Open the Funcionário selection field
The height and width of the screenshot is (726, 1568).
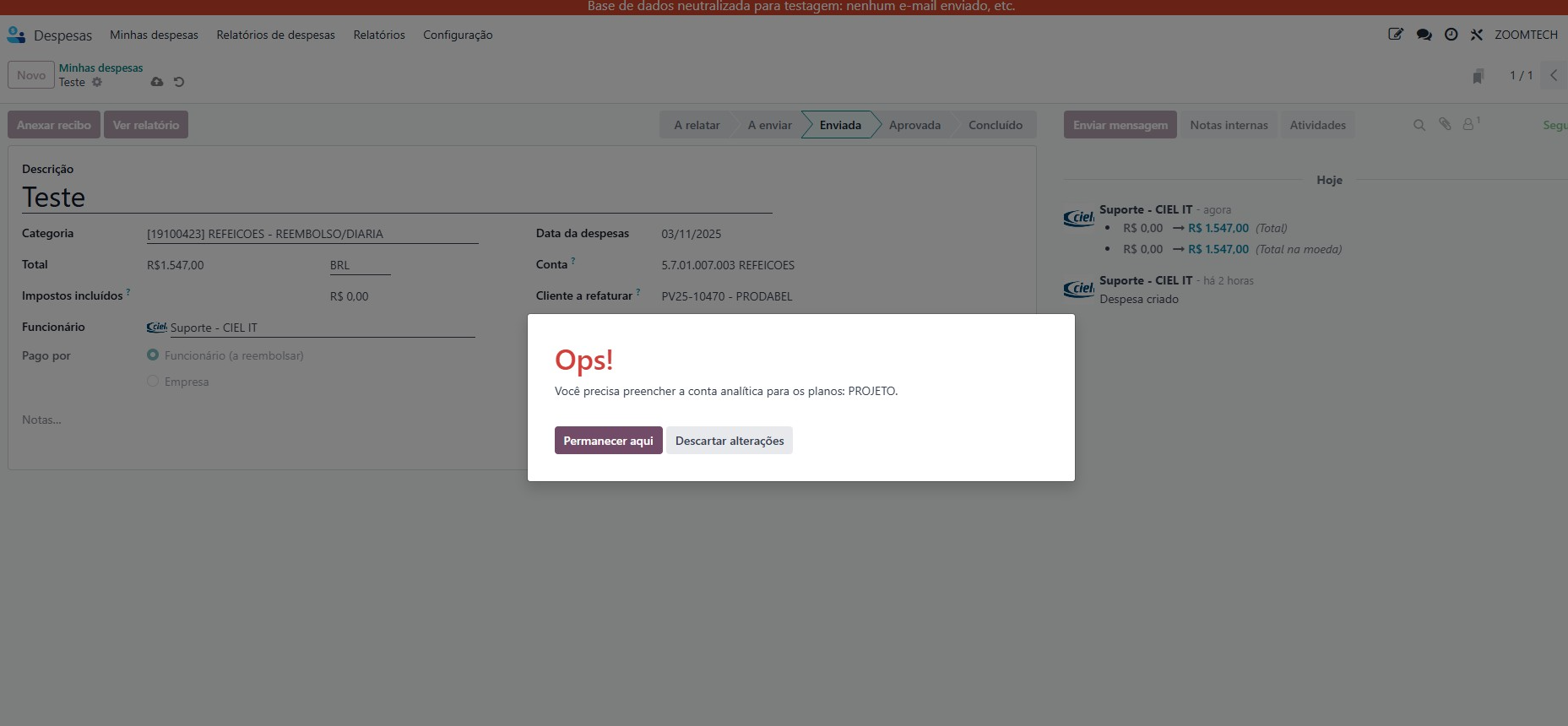coord(321,328)
